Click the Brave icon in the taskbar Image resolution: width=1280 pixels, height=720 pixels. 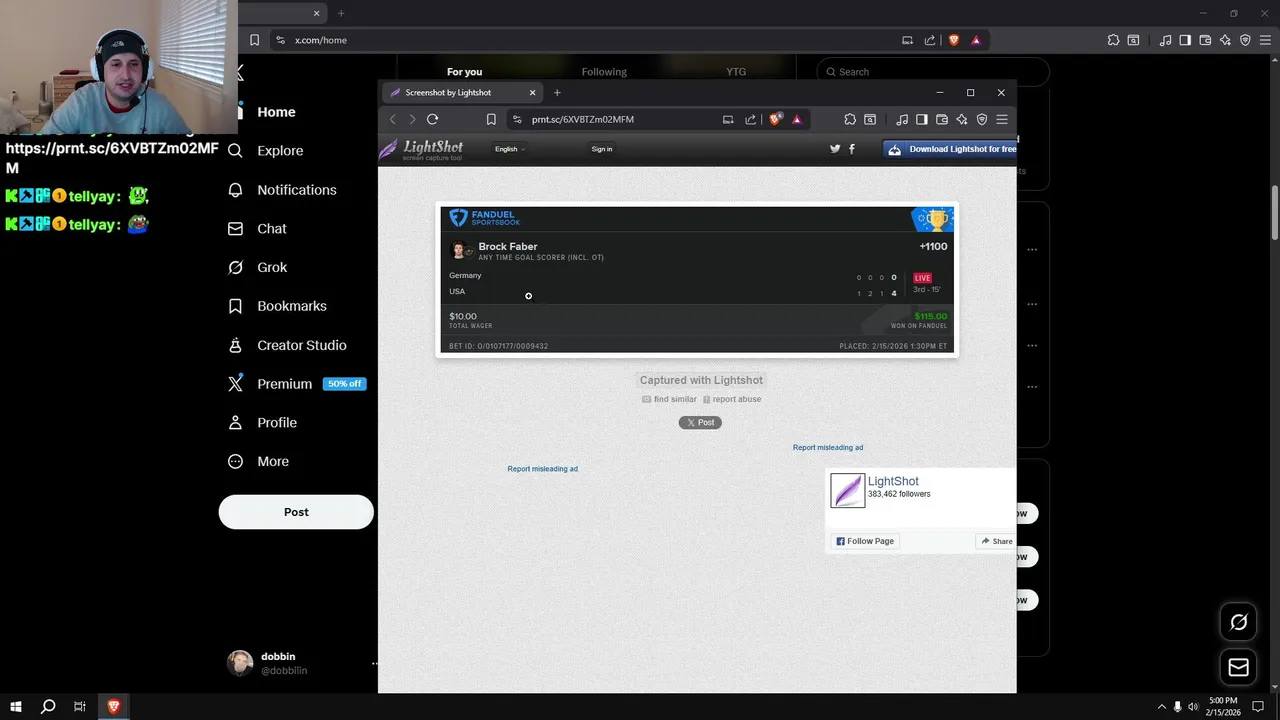[113, 706]
